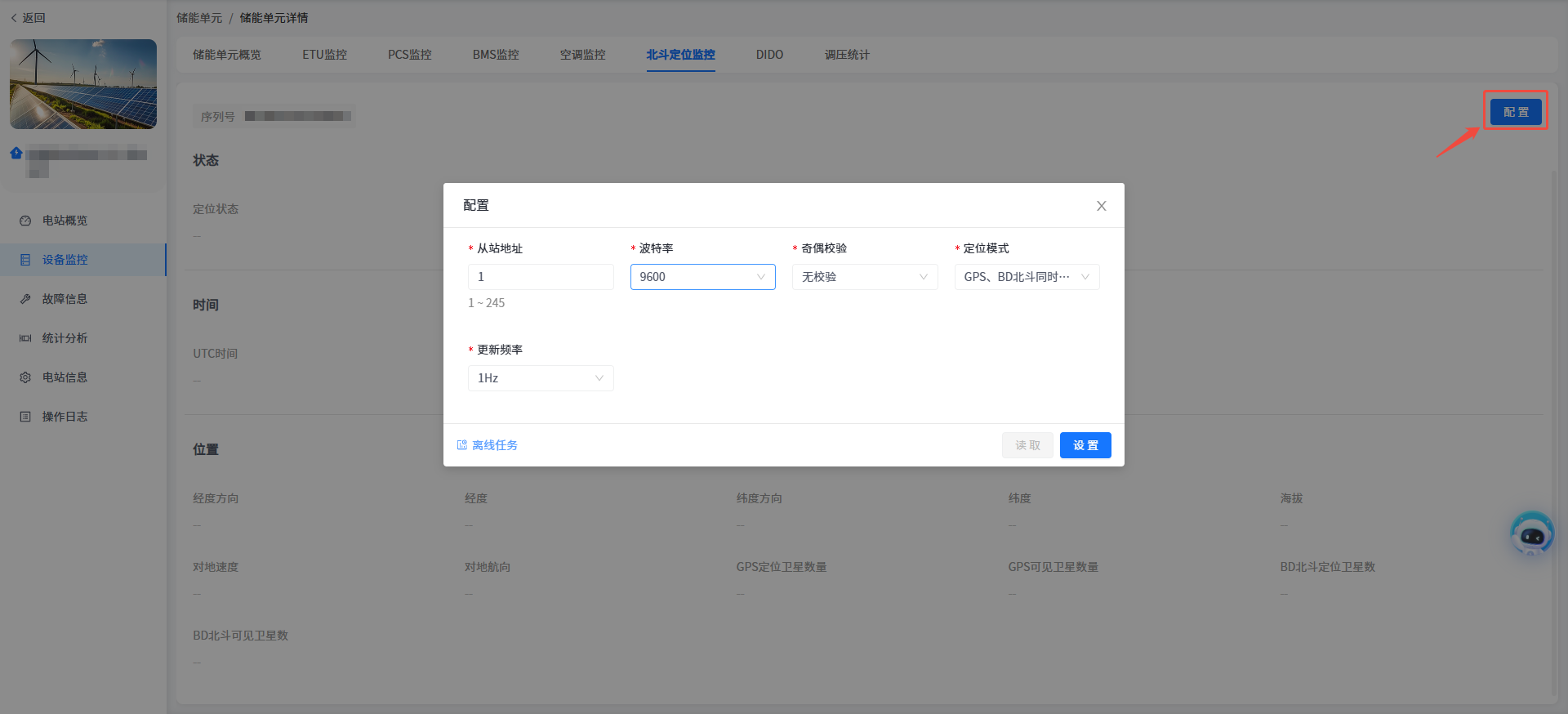Click the 故障信息 wrench icon
Viewport: 1568px width, 714px height.
(25, 299)
